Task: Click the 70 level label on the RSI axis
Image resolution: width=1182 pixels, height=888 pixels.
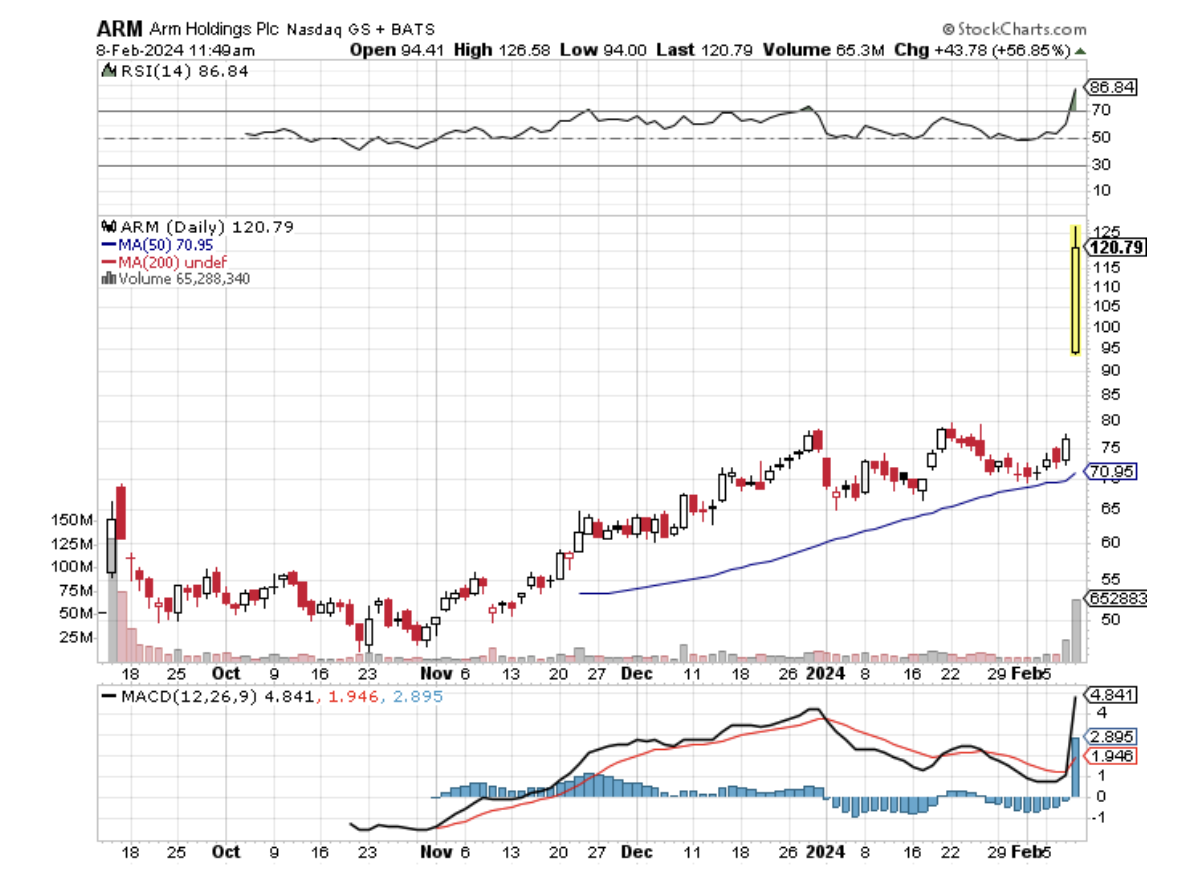Action: (1101, 110)
